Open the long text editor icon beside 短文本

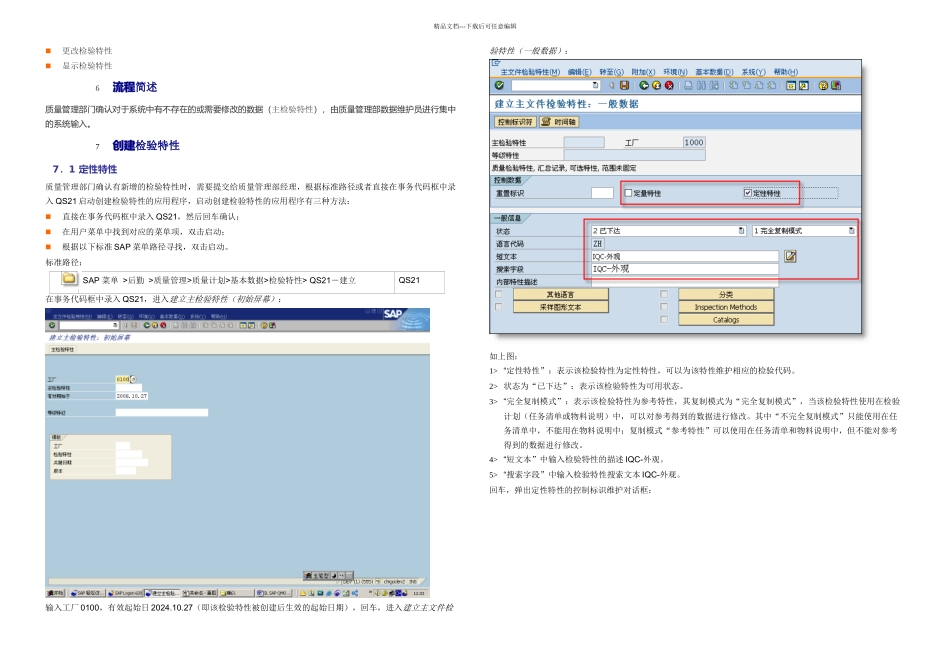click(x=790, y=256)
